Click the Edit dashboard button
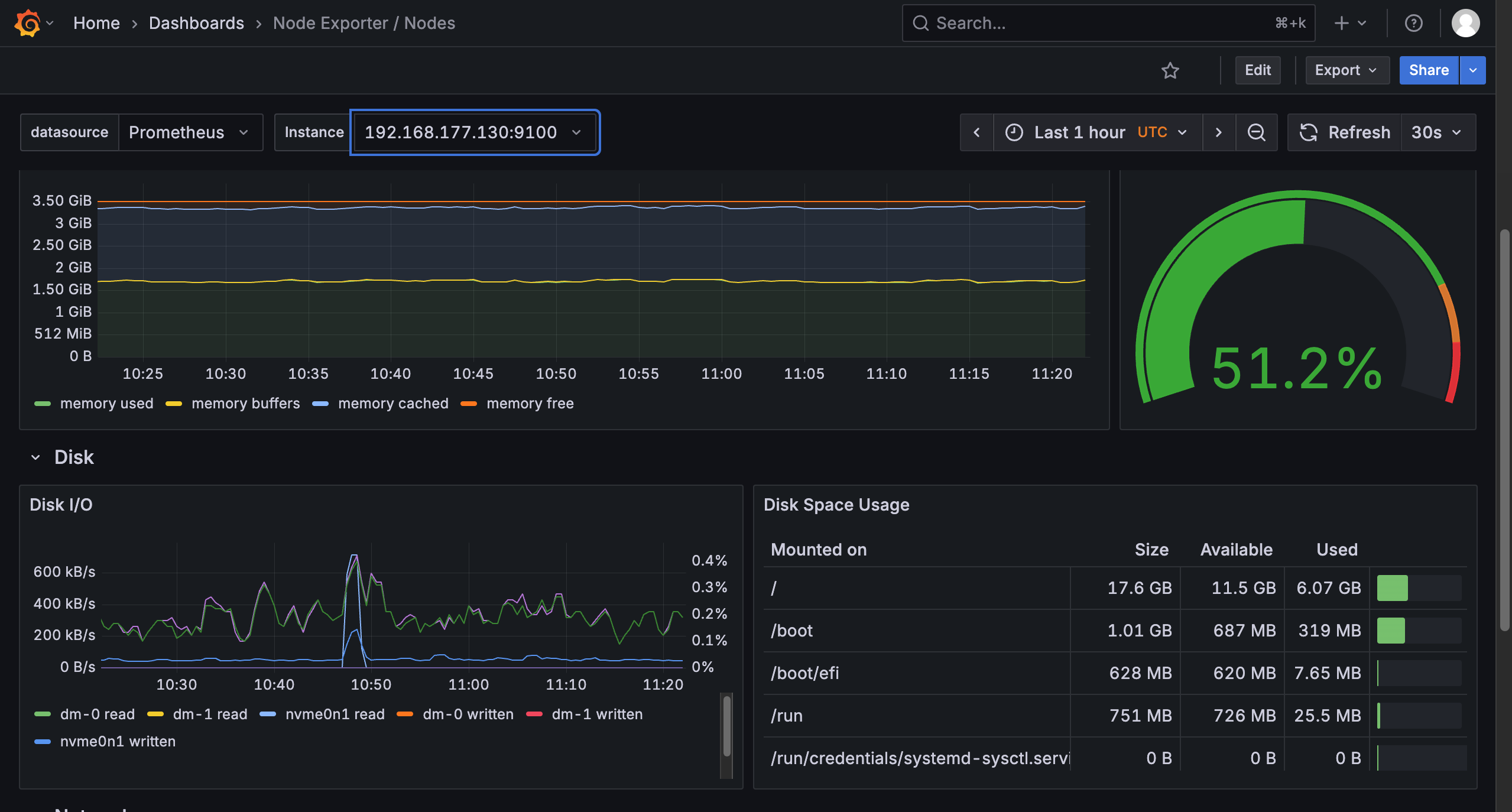Image resolution: width=1512 pixels, height=812 pixels. click(1257, 70)
